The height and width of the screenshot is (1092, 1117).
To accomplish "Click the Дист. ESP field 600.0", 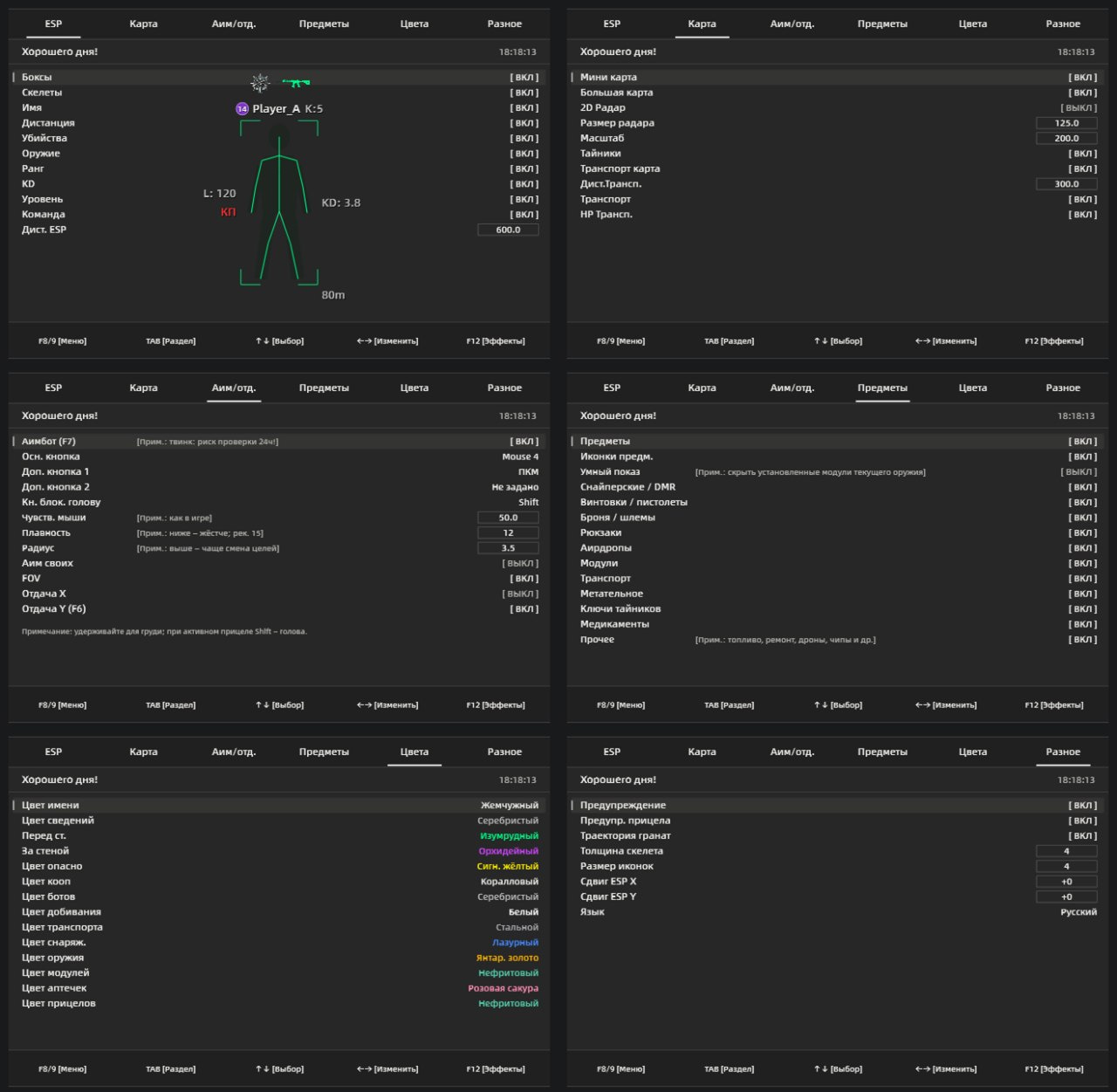I will point(508,230).
